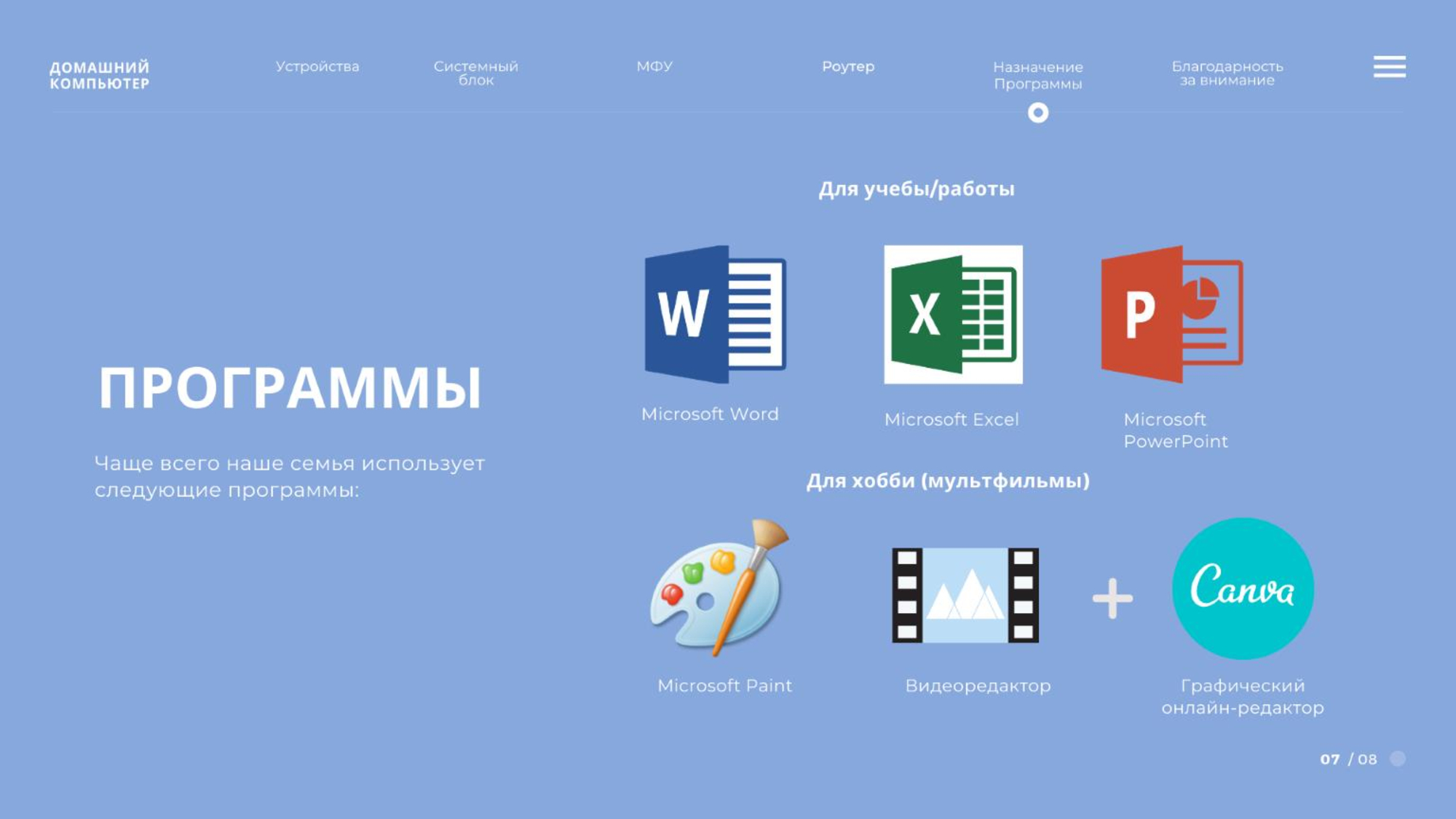Click the Видеоредактор label
Image resolution: width=1456 pixels, height=819 pixels.
[x=978, y=686]
